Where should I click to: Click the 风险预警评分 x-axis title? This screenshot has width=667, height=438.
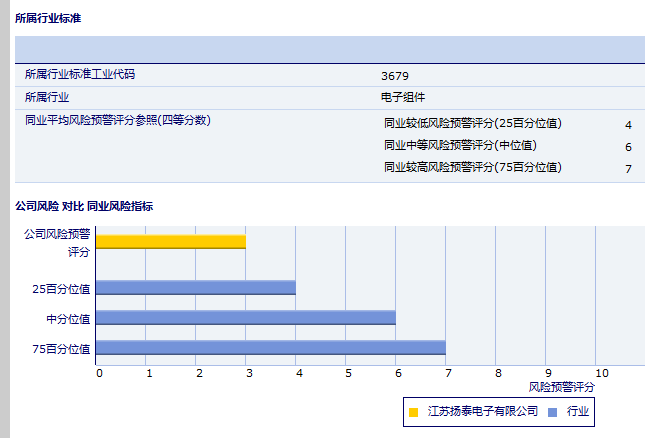click(x=561, y=386)
